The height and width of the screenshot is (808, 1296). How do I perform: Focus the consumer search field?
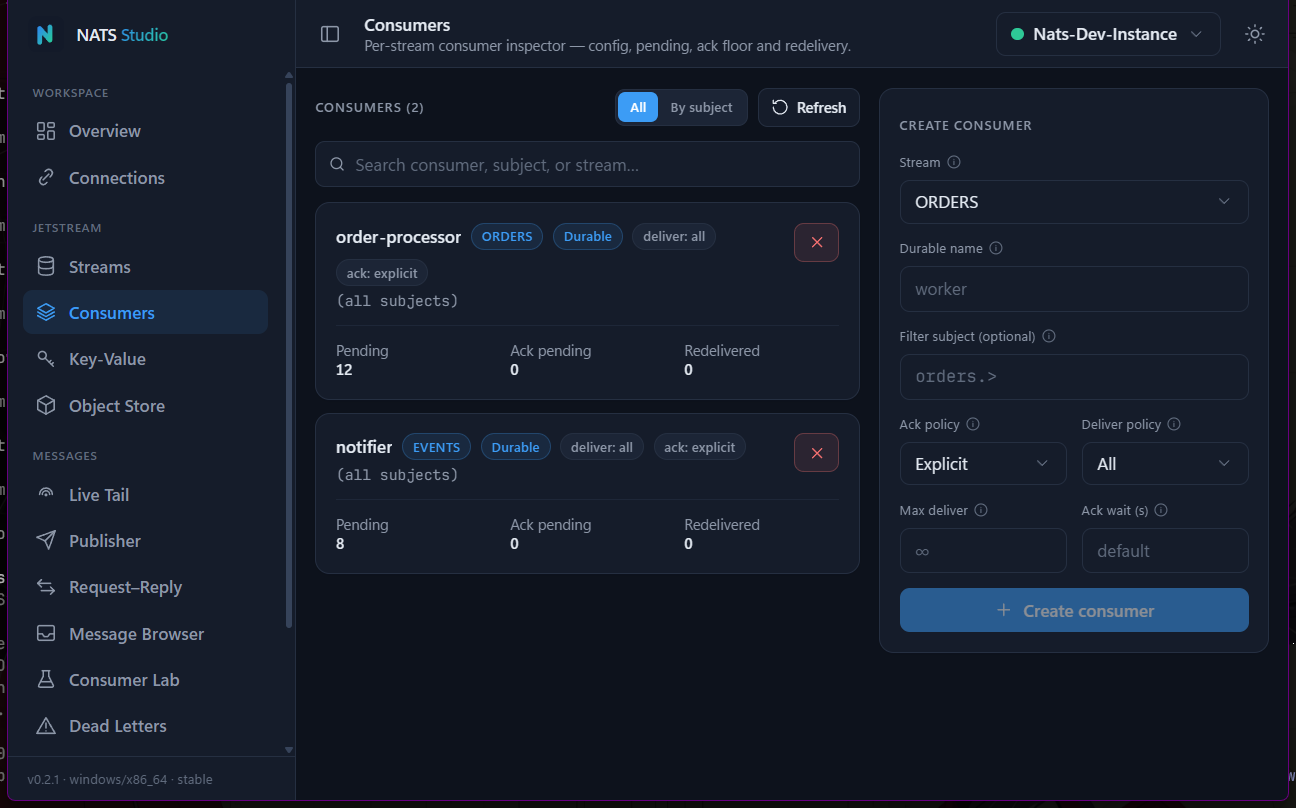[x=587, y=164]
